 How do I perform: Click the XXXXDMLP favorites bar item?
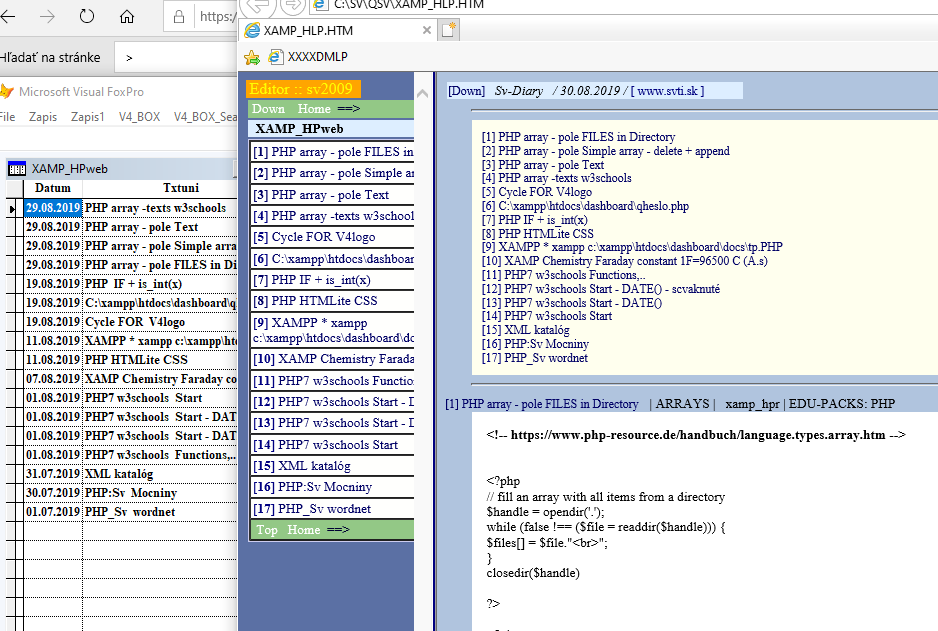[310, 57]
